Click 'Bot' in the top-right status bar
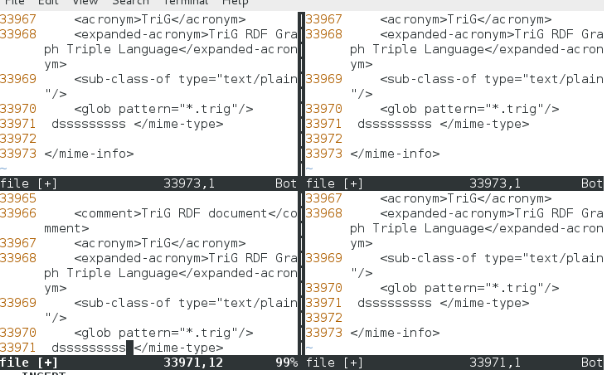Screen dimensions: 604x375 pyautogui.click(x=592, y=184)
